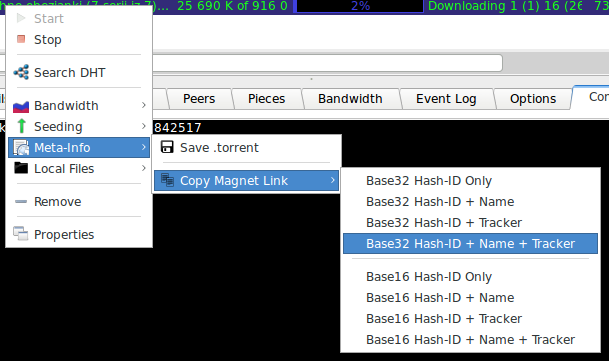Click the 2% download progress bar

coord(360,6)
